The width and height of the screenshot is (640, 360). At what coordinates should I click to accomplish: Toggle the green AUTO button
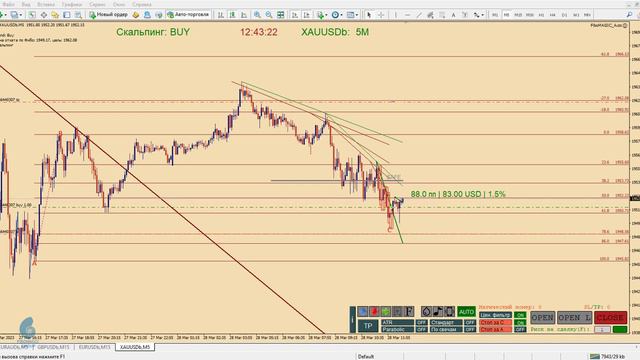click(x=467, y=311)
